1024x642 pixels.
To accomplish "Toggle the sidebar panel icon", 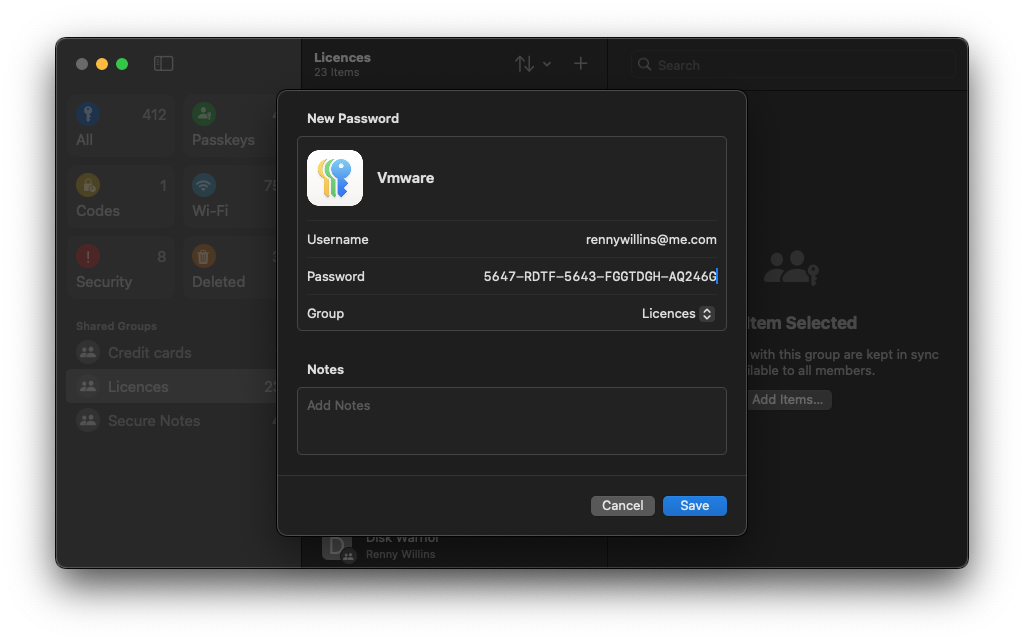I will point(163,63).
